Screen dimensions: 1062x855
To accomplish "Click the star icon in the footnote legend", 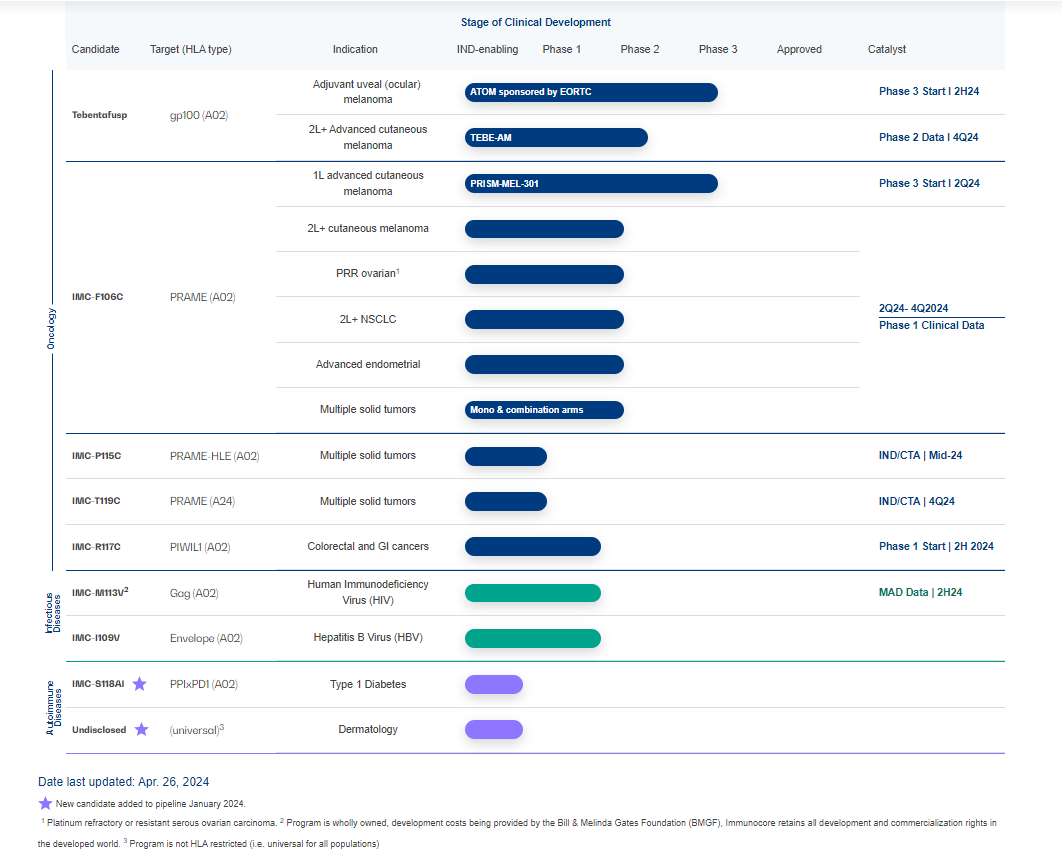I will 45,803.
